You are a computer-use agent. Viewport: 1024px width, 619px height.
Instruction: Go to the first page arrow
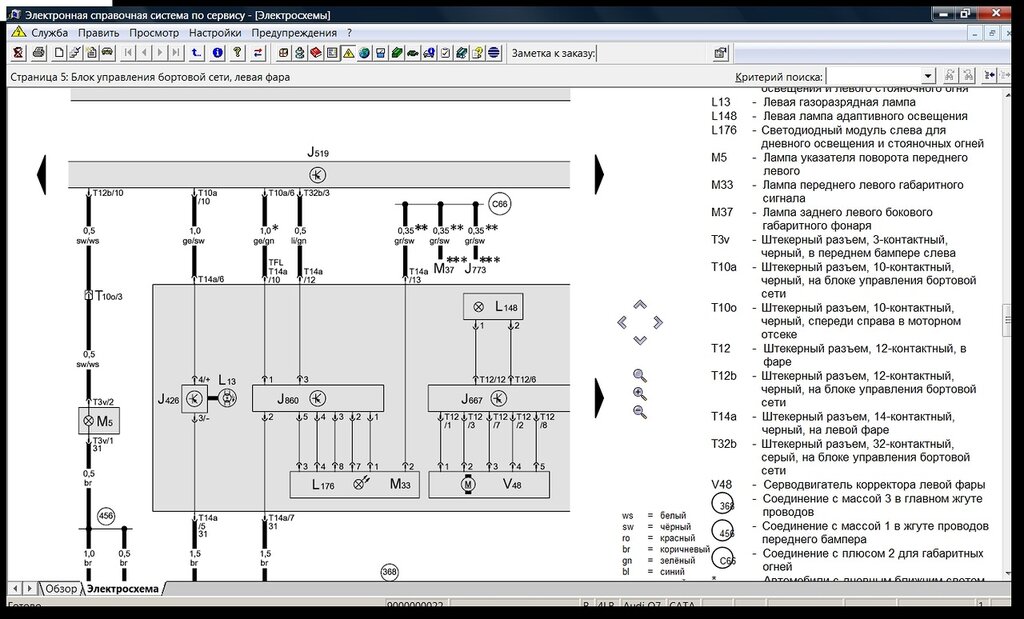[128, 53]
